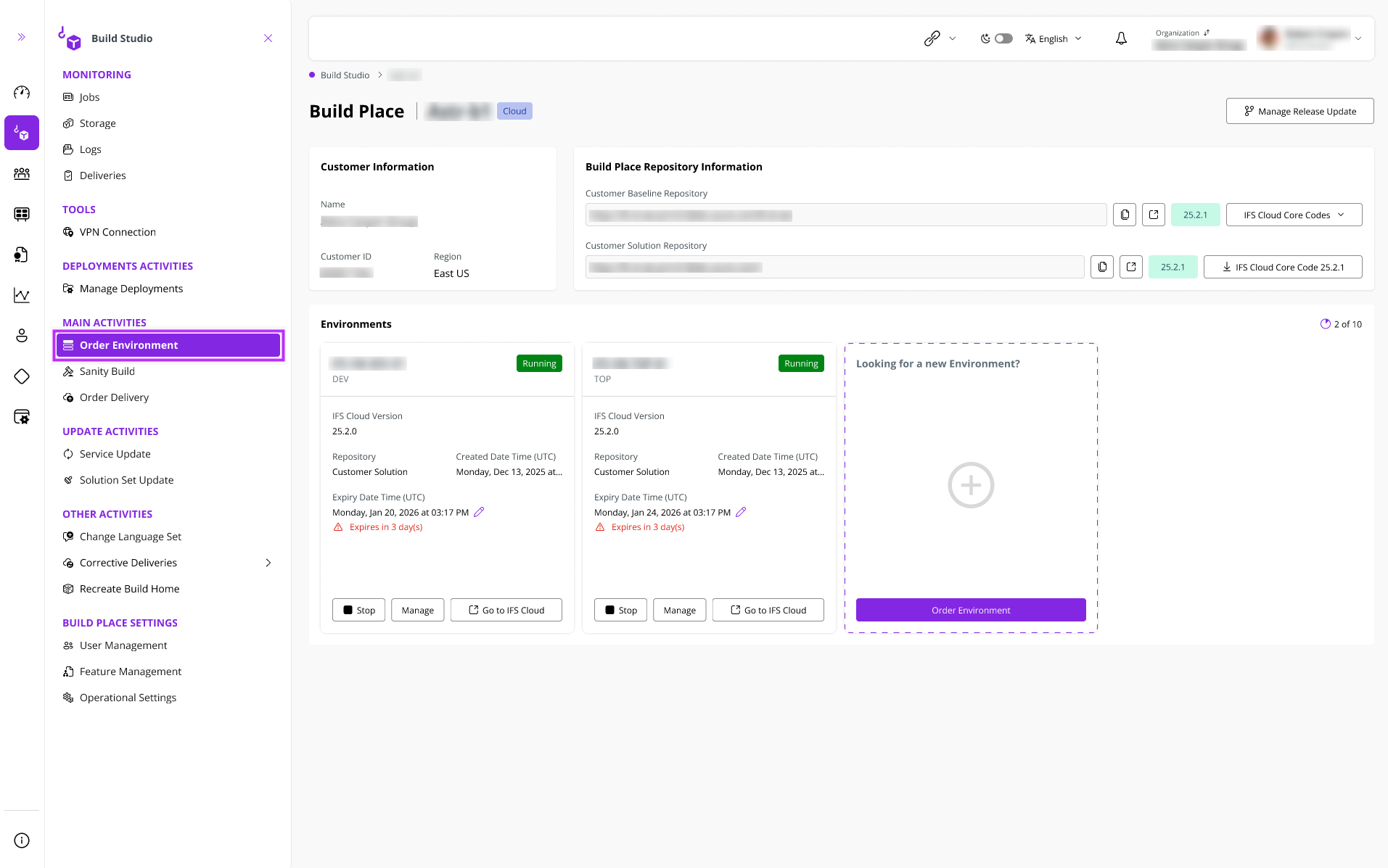Open Feature Management settings

point(130,671)
